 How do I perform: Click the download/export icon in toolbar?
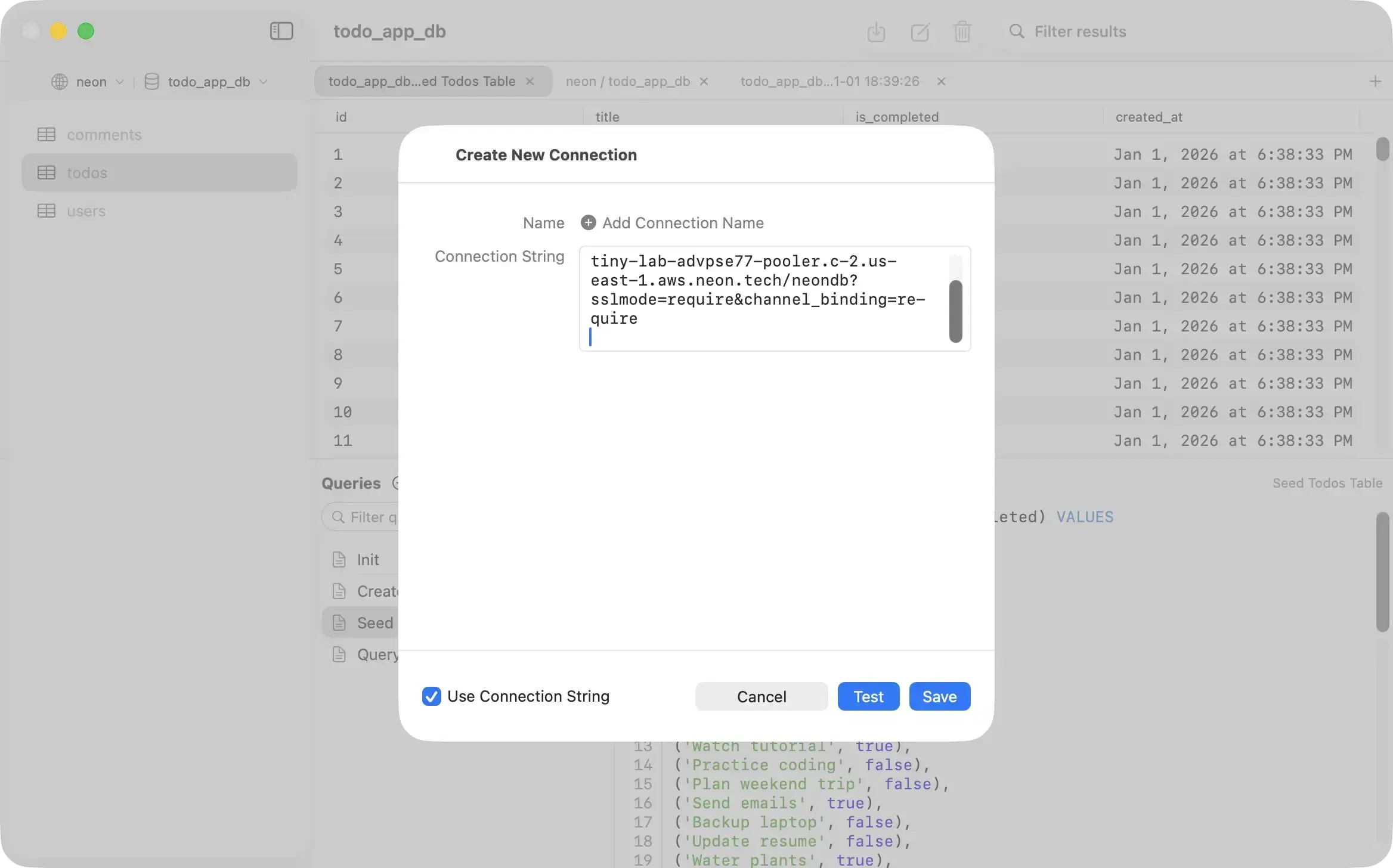pos(876,32)
